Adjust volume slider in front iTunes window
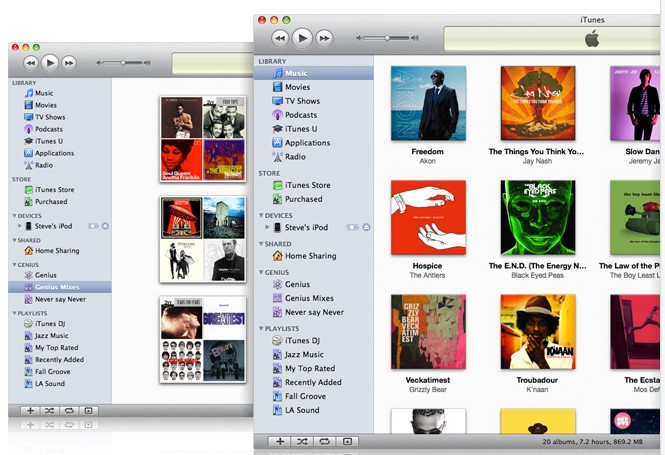The width and height of the screenshot is (665, 455). pyautogui.click(x=387, y=38)
